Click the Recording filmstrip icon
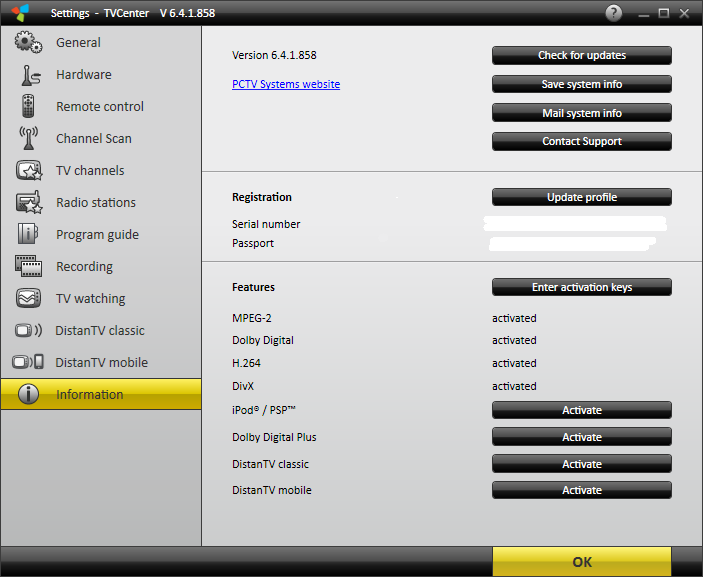This screenshot has height=577, width=703. (28, 266)
